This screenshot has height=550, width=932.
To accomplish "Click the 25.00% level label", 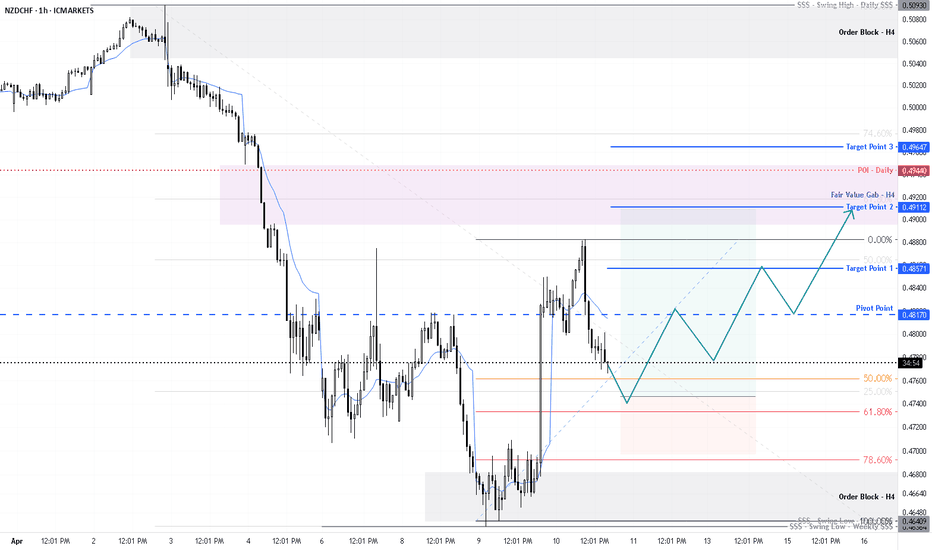I will (877, 391).
